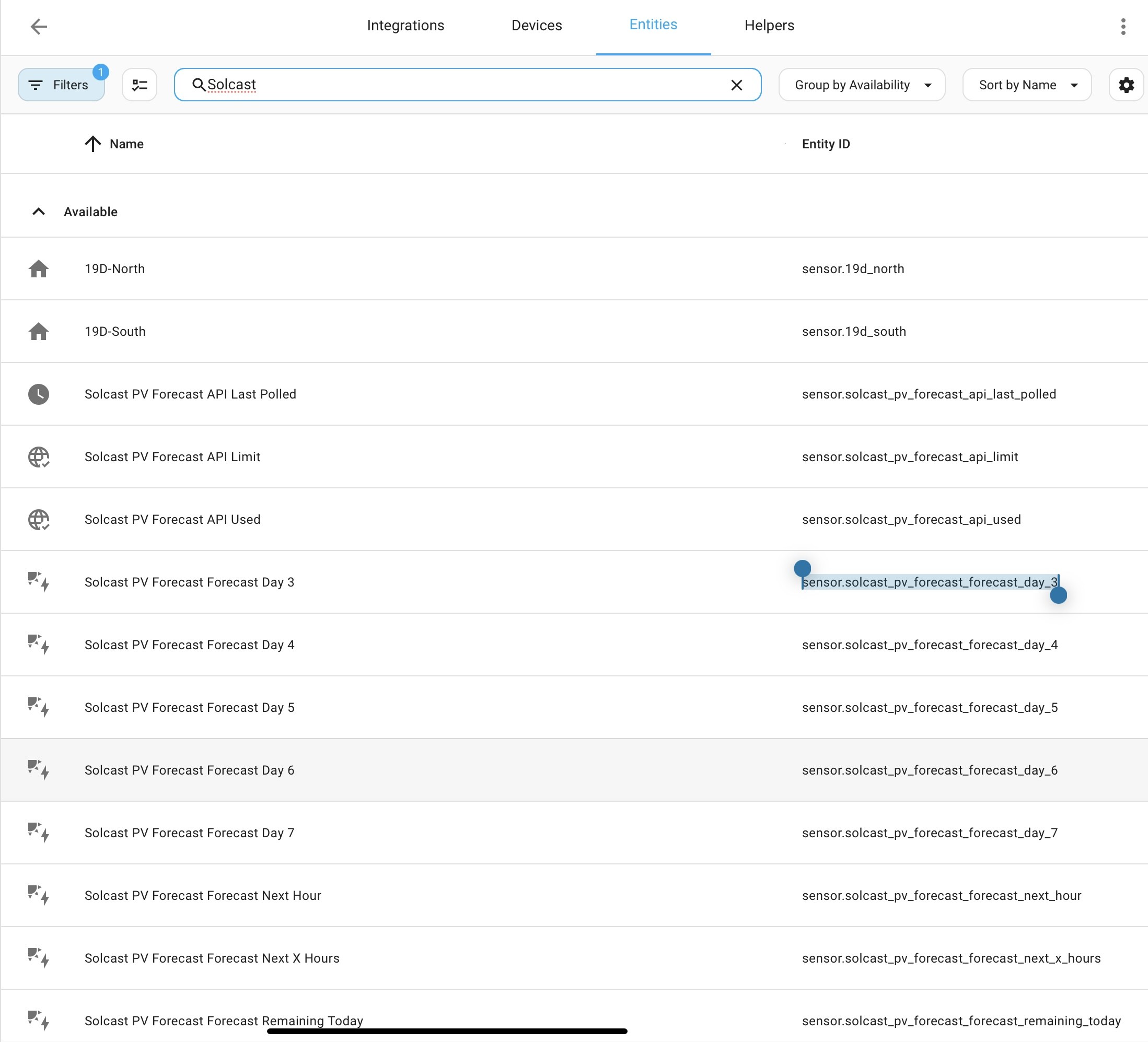Open Solcast PV Forecast Forecast Remaining Today
This screenshot has width=1148, height=1042.
224,1020
